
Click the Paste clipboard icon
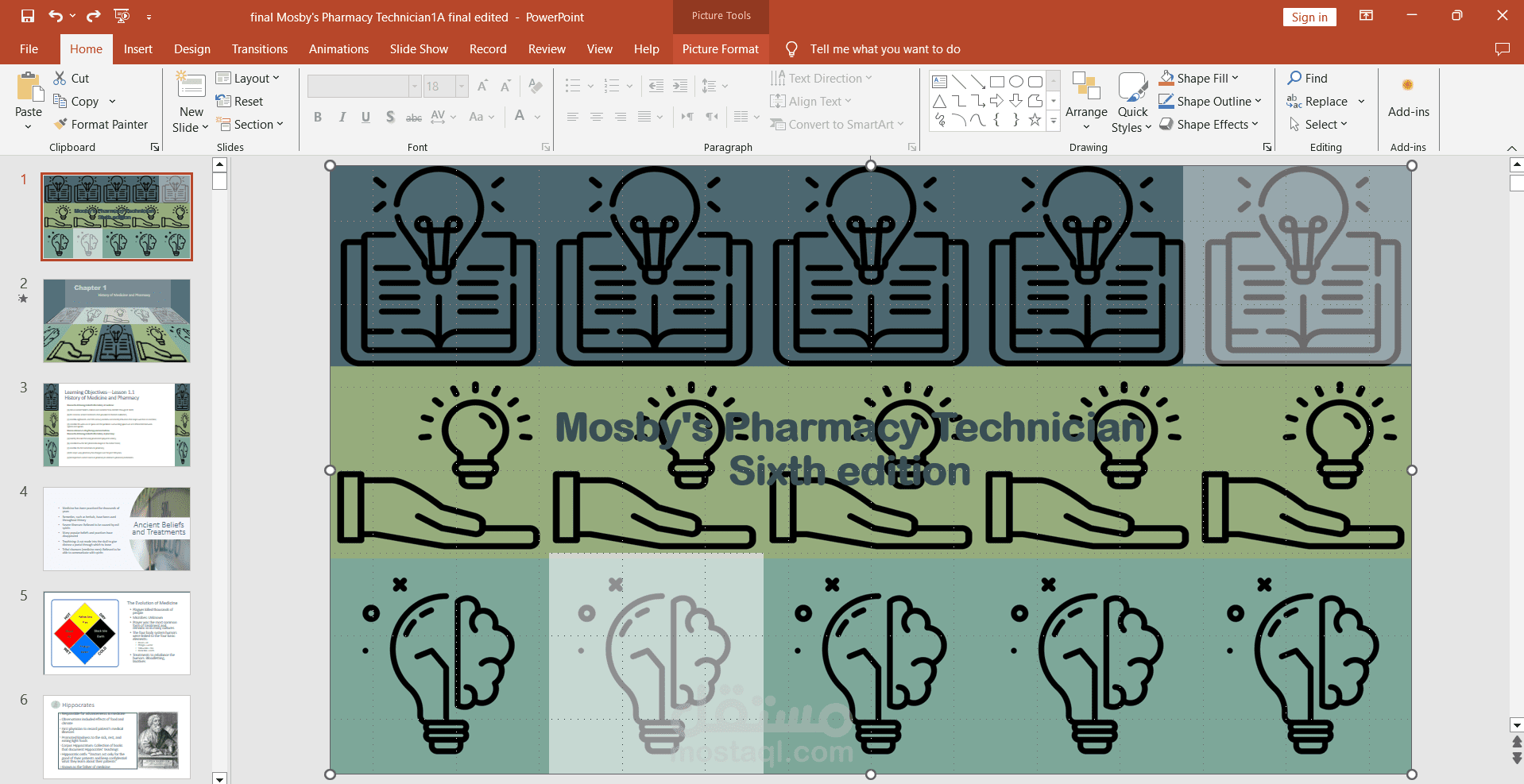tap(29, 87)
